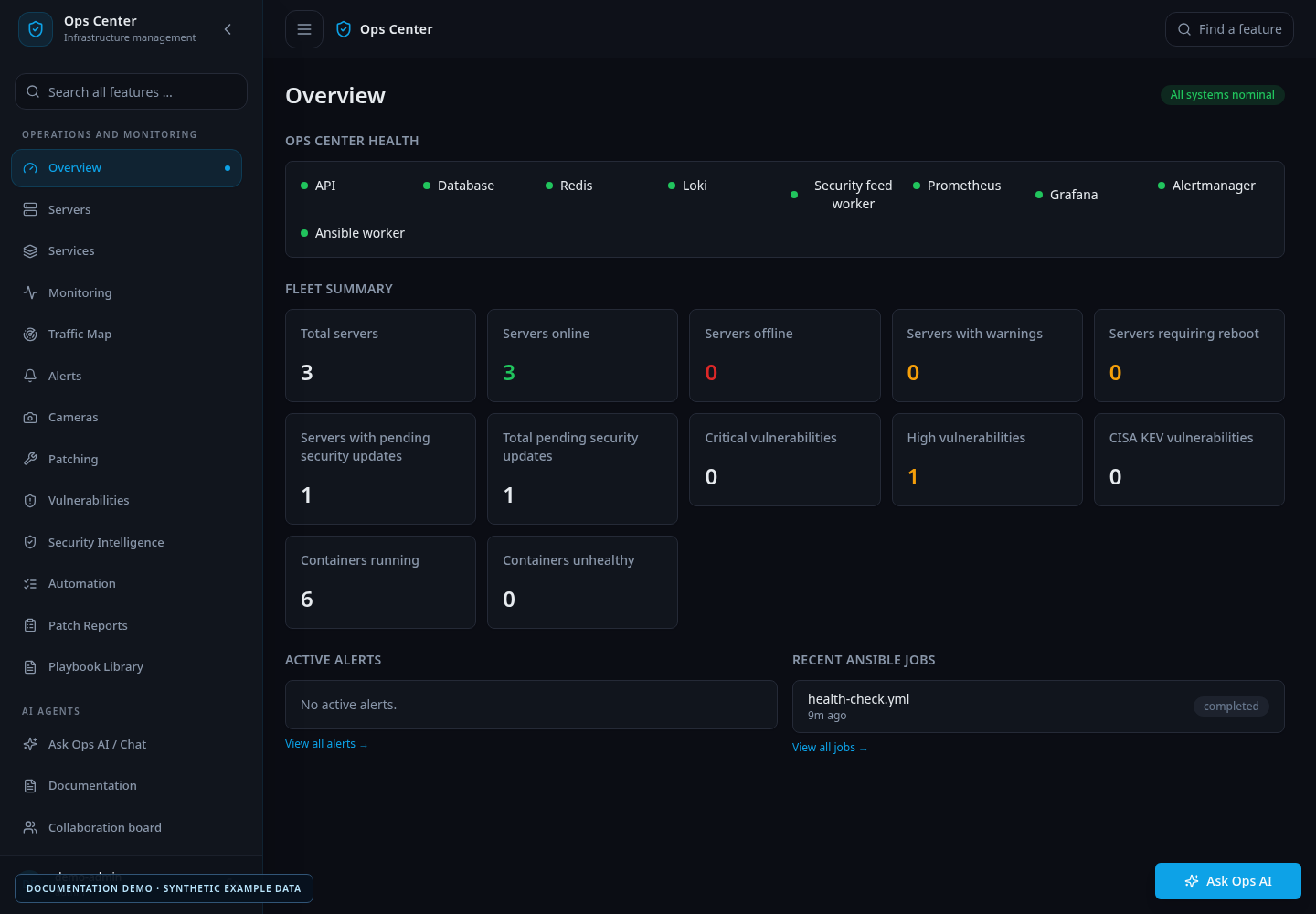Click Total pending security updates card
The height and width of the screenshot is (914, 1316).
coord(582,469)
